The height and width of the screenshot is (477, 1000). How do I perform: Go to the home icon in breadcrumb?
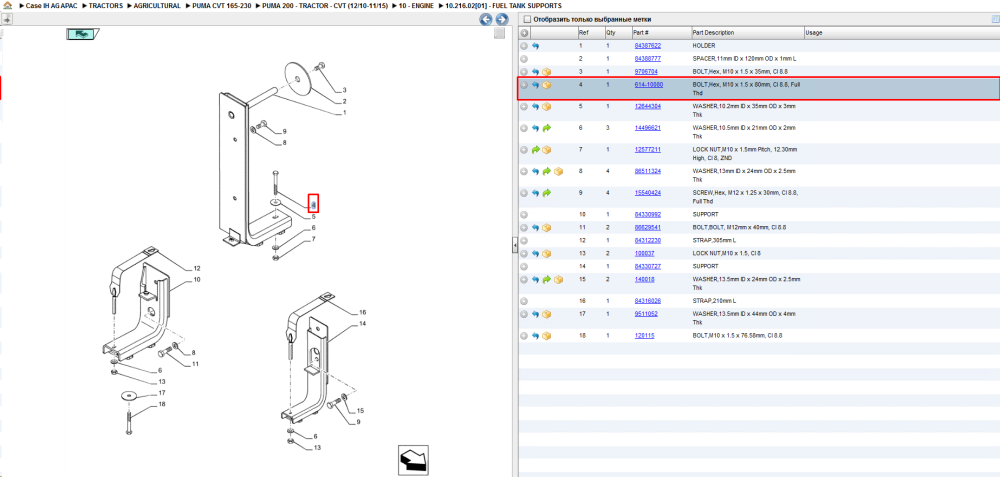point(7,6)
